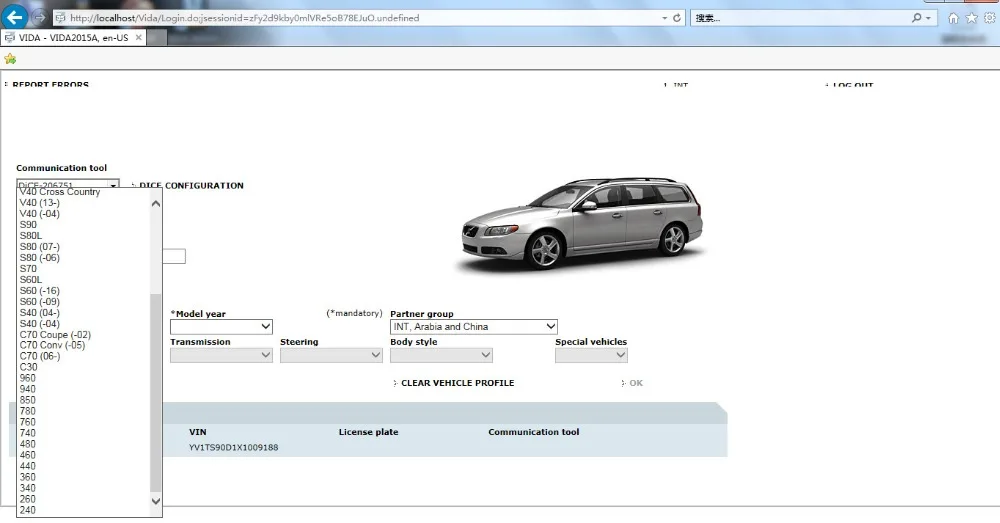The height and width of the screenshot is (523, 1000).
Task: Open the Body style dropdown
Action: [441, 355]
